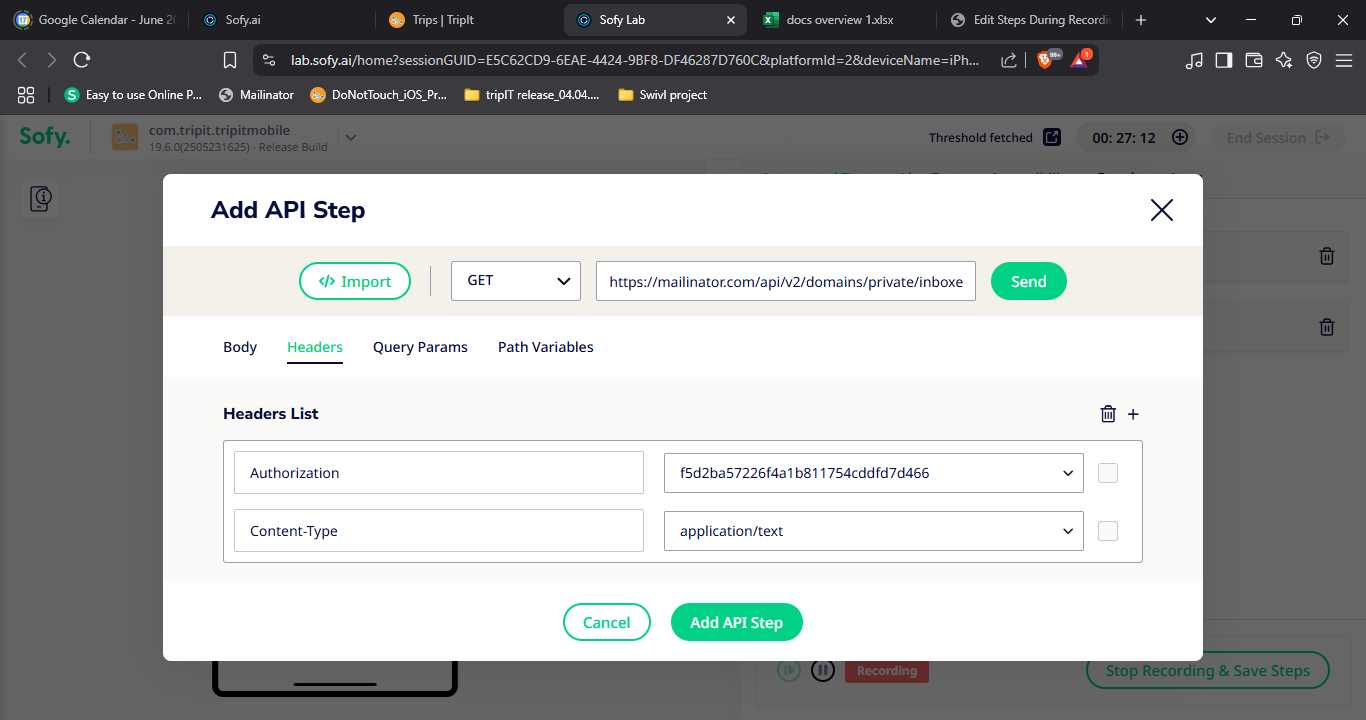Bookmark this page

tap(230, 60)
